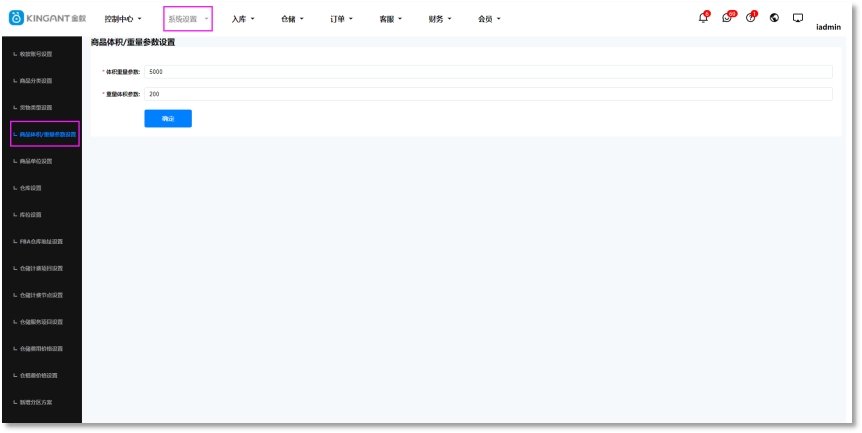Screen dimensions: 862x433
Task: Open the 客服 top menu
Action: (392, 19)
